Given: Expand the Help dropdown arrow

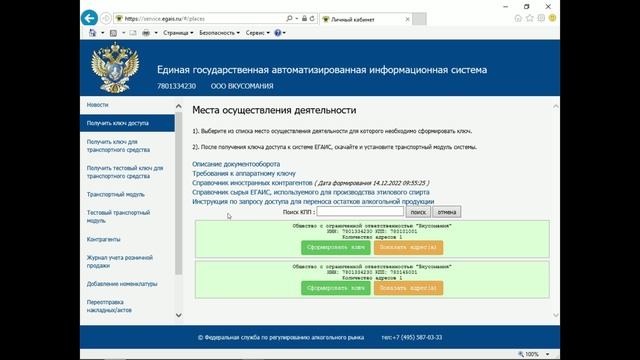Looking at the screenshot, I should click(284, 33).
